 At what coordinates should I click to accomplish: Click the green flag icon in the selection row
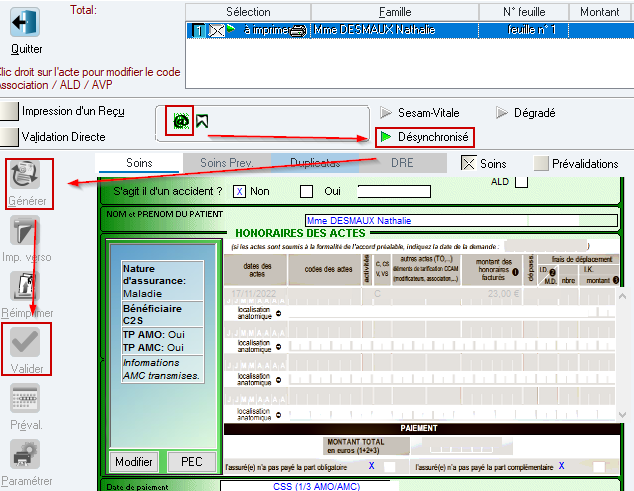(231, 29)
